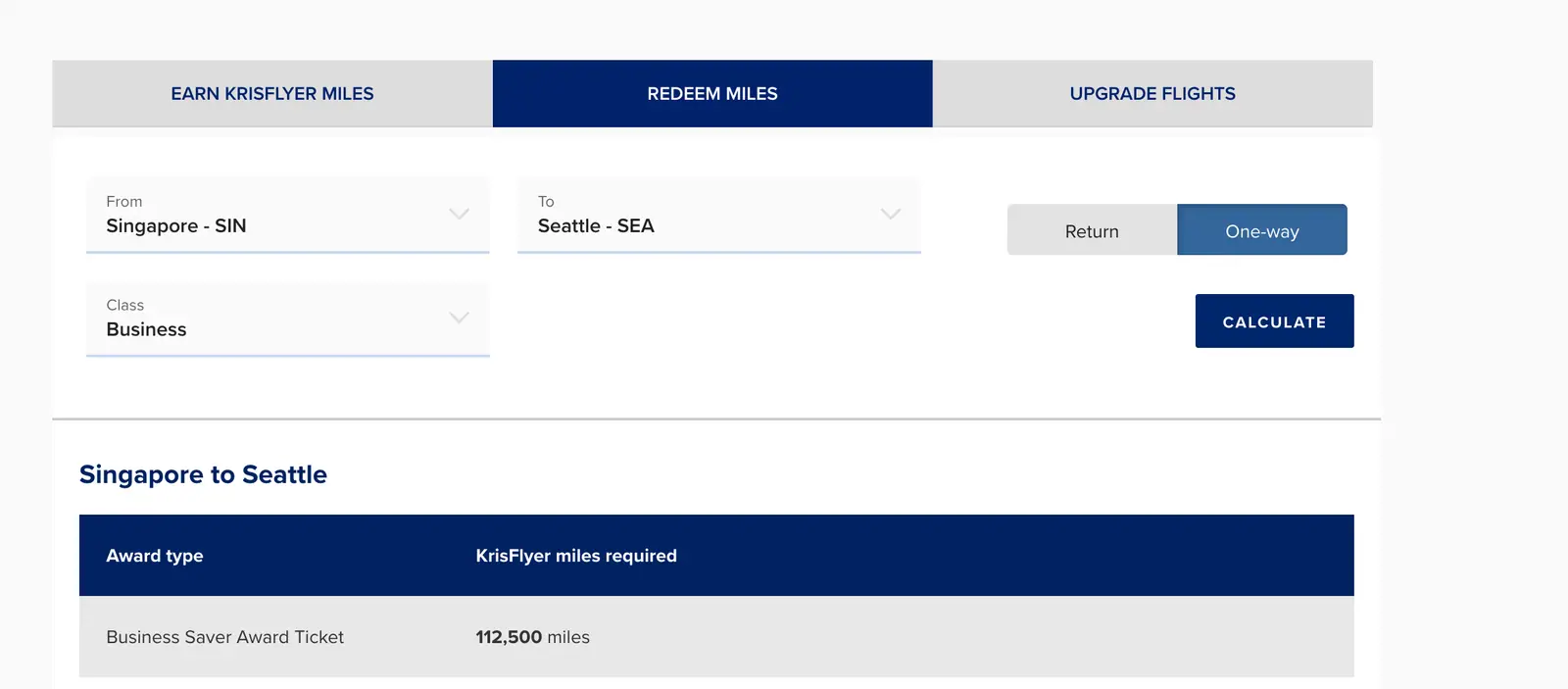Click the Singapore to Seattle heading
Image resolution: width=1568 pixels, height=689 pixels.
(203, 474)
